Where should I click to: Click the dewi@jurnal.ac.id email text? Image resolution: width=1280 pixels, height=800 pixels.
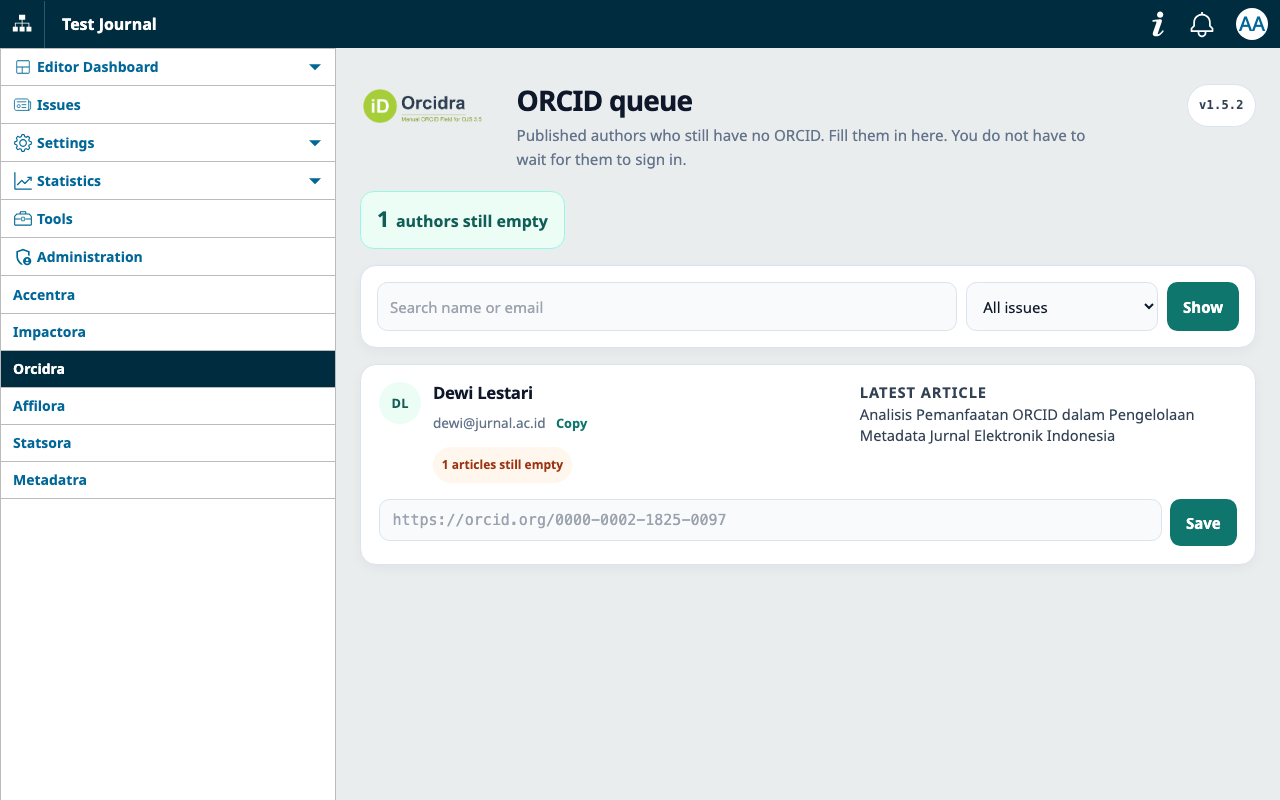(489, 423)
